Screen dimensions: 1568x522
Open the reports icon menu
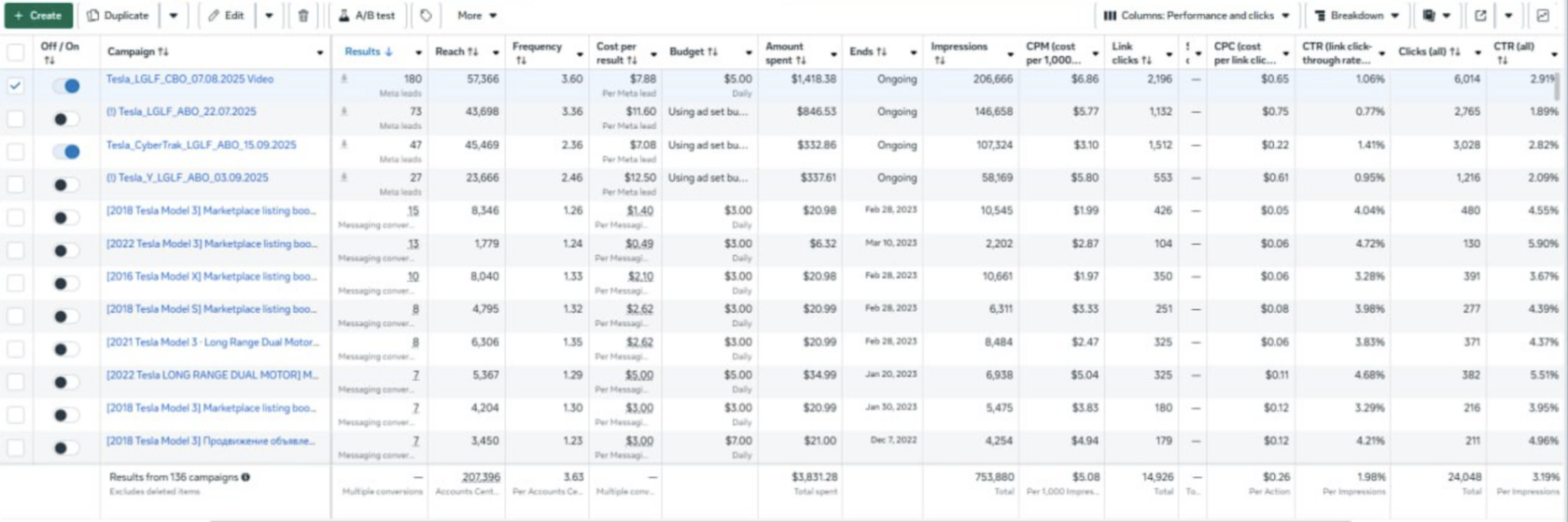(x=1435, y=16)
